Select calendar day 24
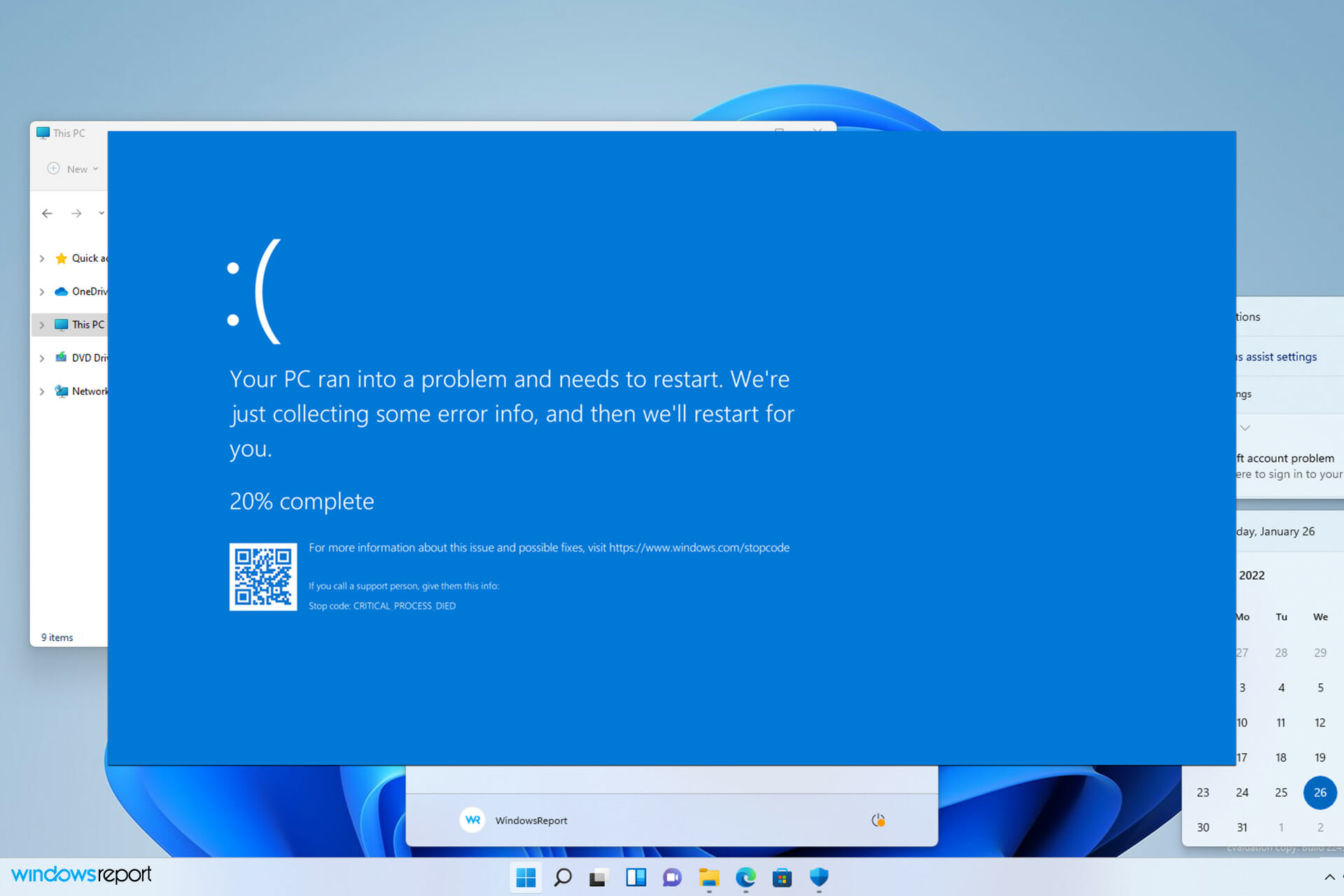This screenshot has height=896, width=1344. 1242,792
